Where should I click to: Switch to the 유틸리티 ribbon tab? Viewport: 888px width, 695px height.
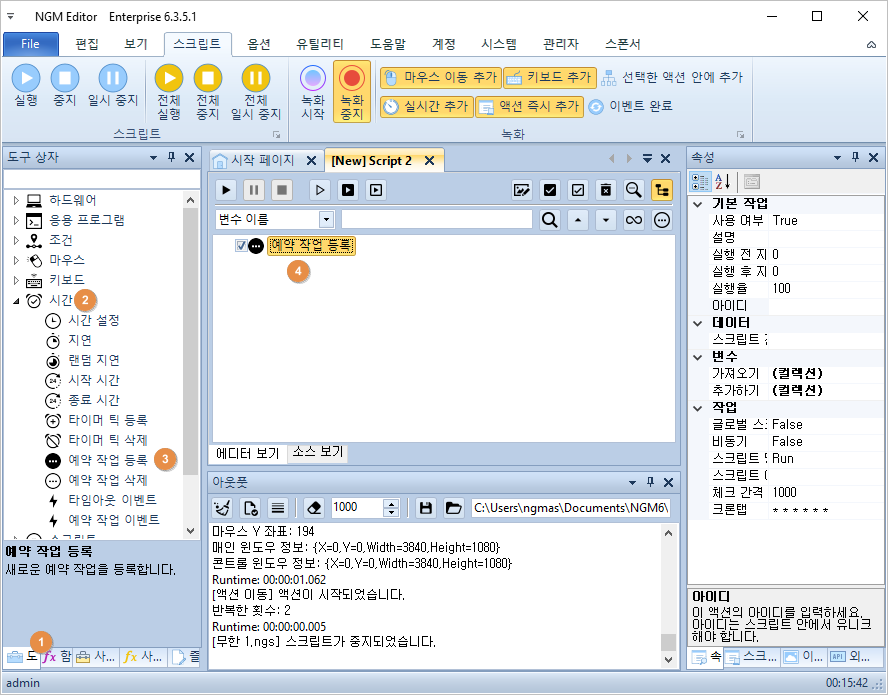click(320, 44)
